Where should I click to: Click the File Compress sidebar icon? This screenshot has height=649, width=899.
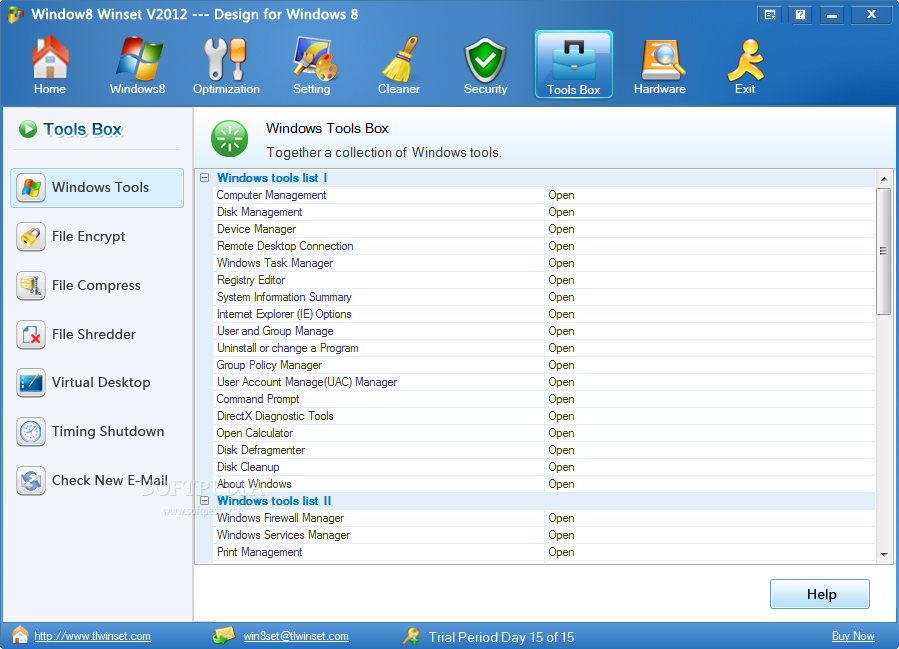[31, 286]
